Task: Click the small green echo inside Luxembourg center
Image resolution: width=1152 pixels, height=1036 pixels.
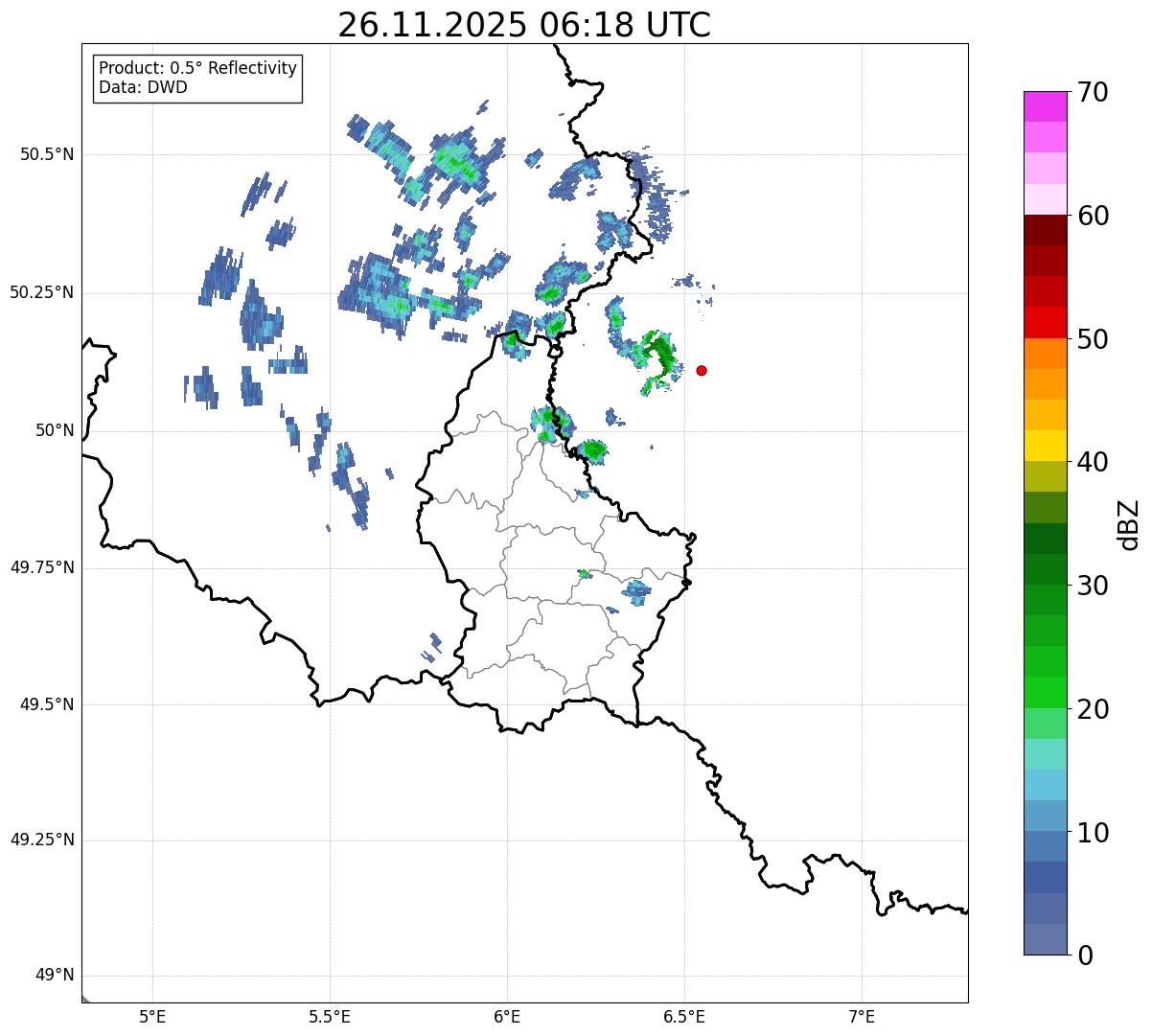Action: click(584, 573)
